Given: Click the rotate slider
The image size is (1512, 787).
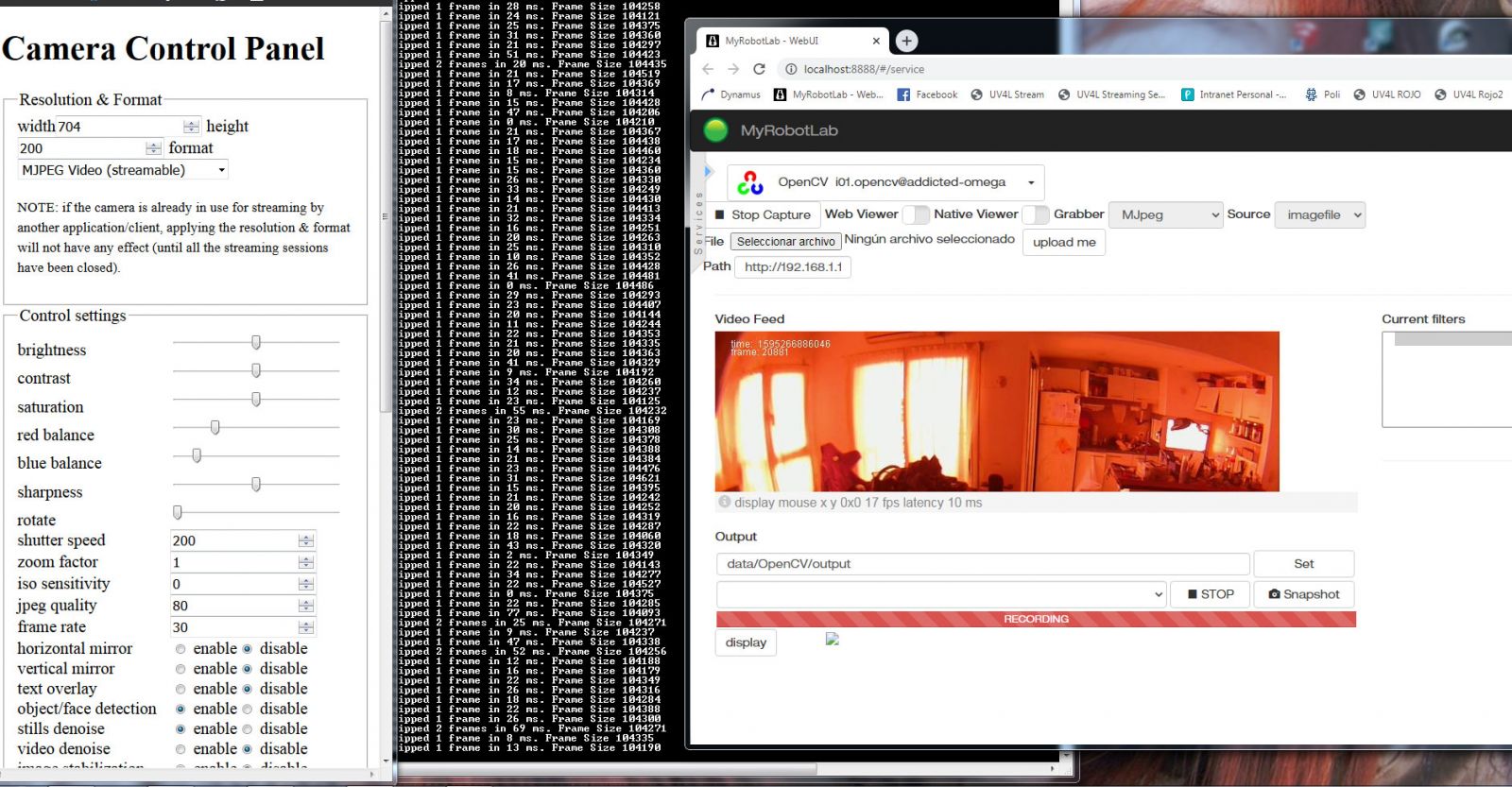Looking at the screenshot, I should pos(256,512).
